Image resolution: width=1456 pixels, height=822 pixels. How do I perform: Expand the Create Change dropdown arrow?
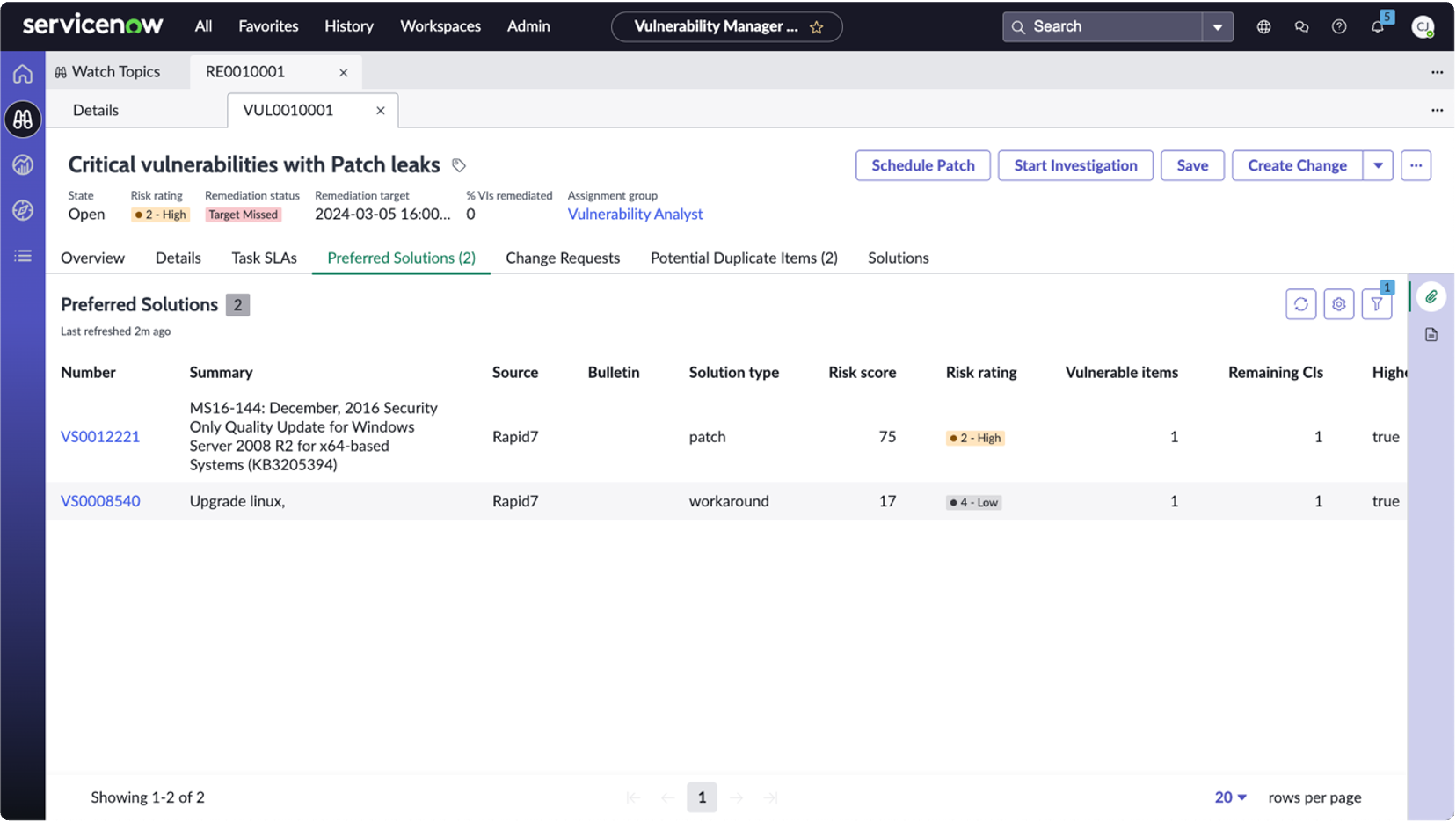1378,165
